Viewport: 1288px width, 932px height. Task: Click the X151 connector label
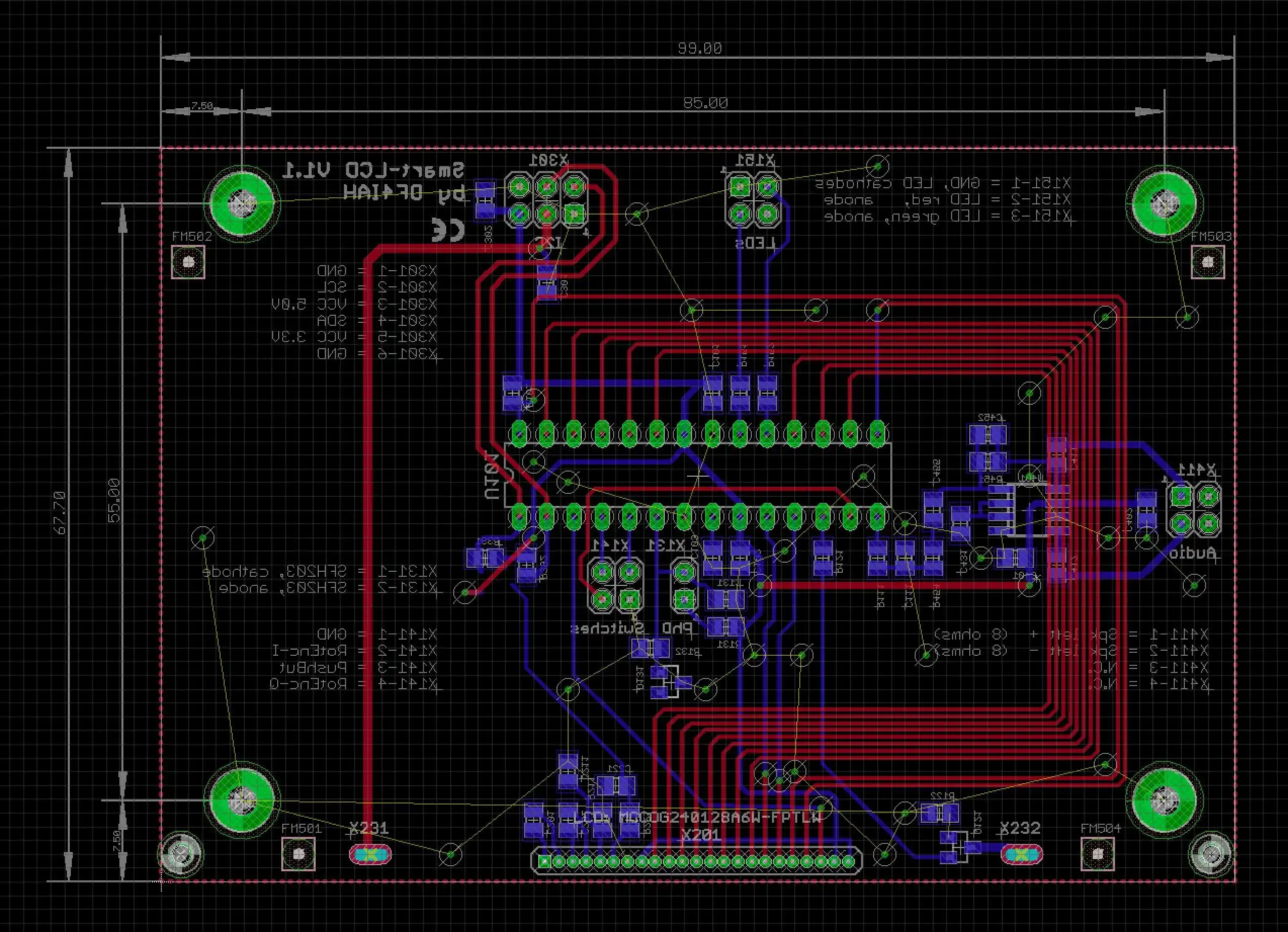(755, 160)
